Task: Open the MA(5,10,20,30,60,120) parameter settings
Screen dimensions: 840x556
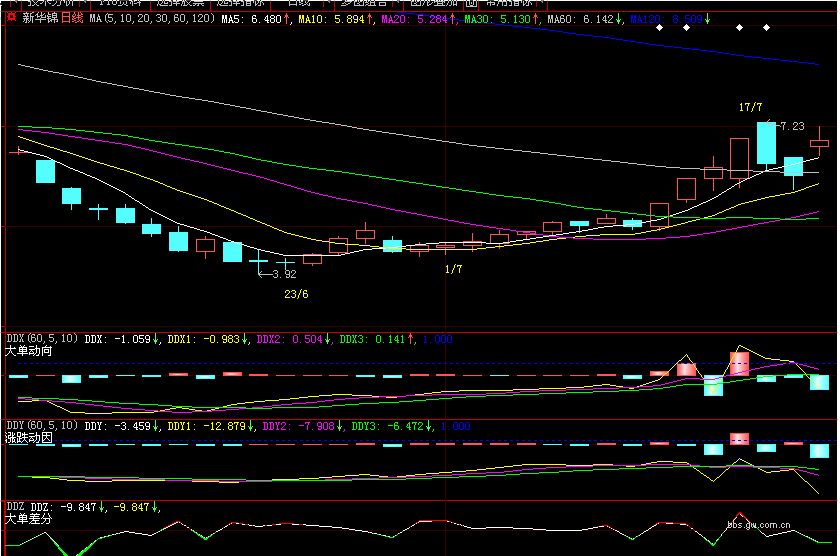Action: 152,18
